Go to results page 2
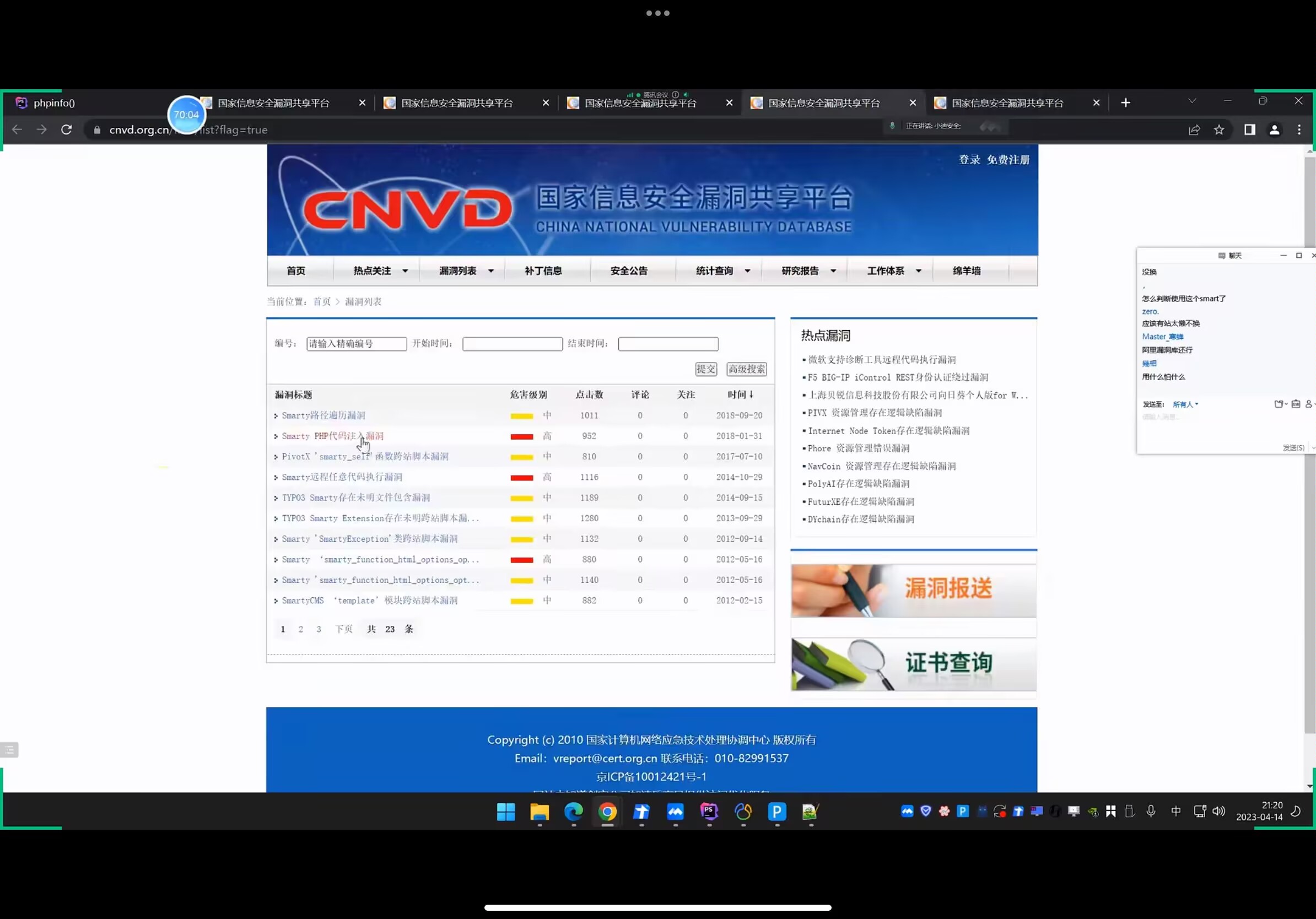Viewport: 1316px width, 919px height. (x=300, y=629)
